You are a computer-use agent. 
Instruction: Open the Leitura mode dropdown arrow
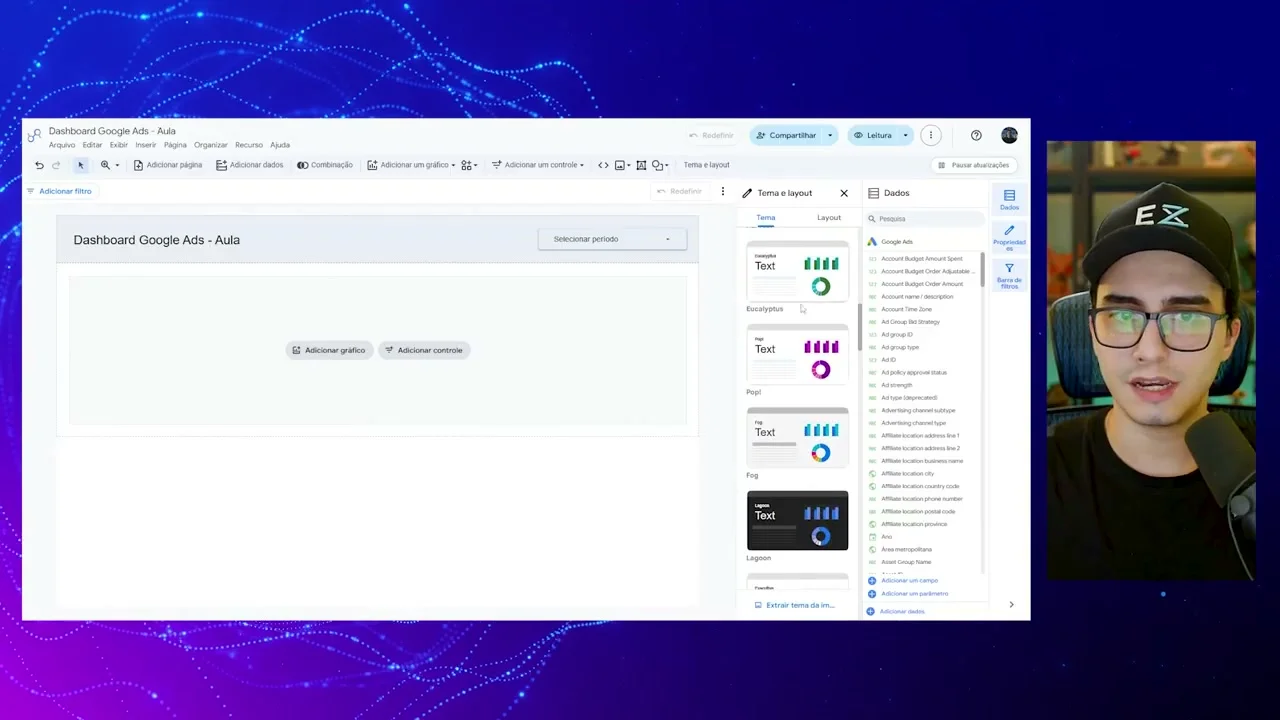[x=905, y=135]
